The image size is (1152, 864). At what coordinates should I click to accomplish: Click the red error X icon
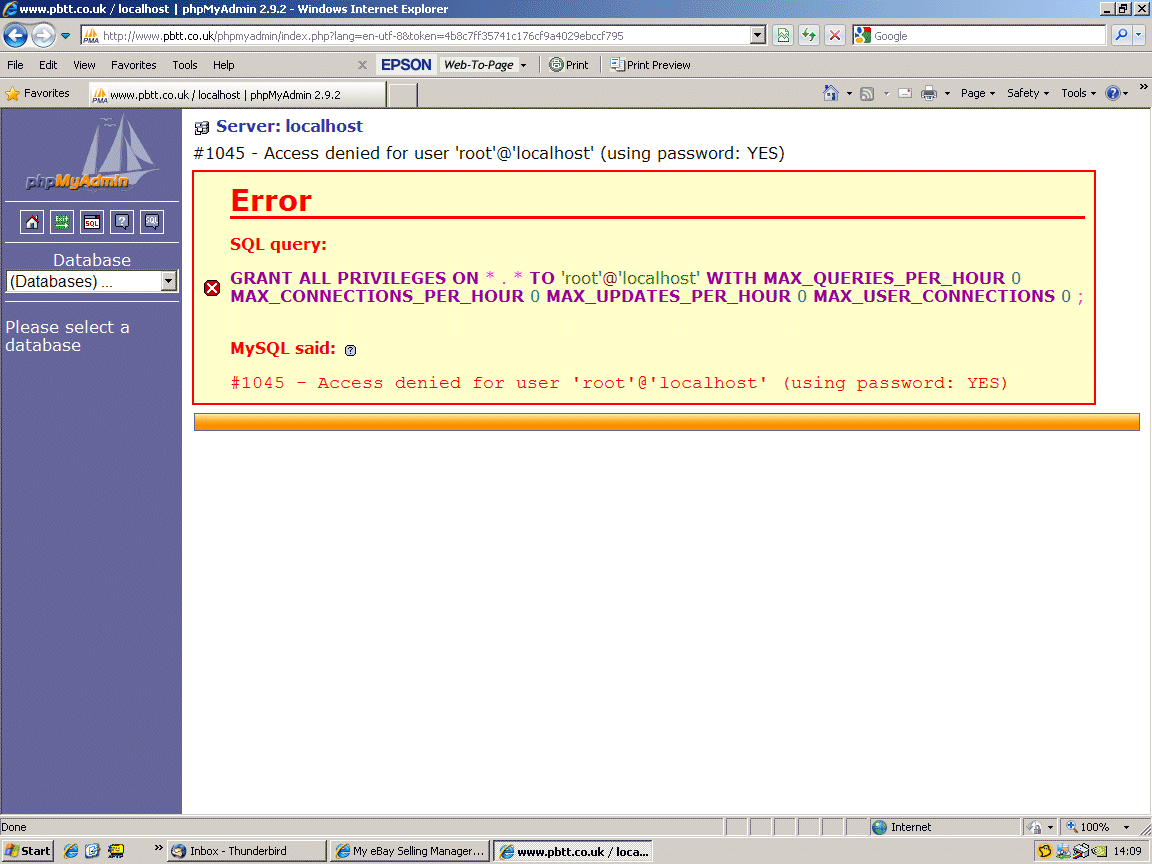pyautogui.click(x=212, y=287)
